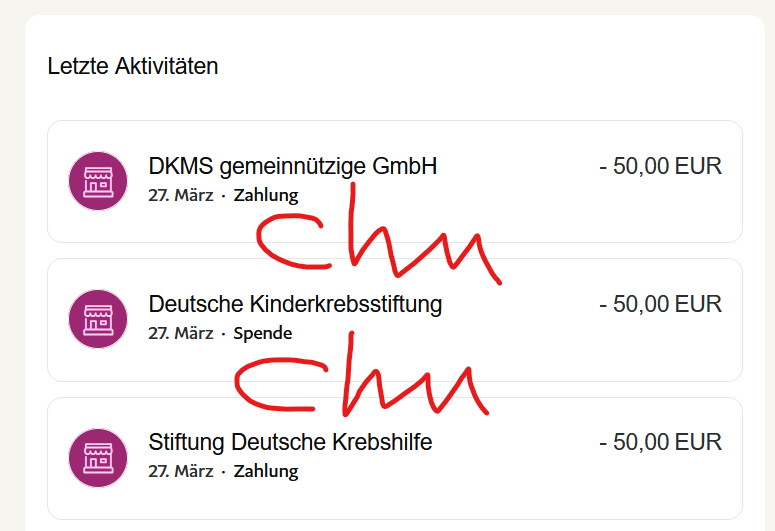Viewport: 775px width, 531px height.
Task: Open the DKMS gemeinnützige GmbH merchant name
Action: click(x=292, y=166)
